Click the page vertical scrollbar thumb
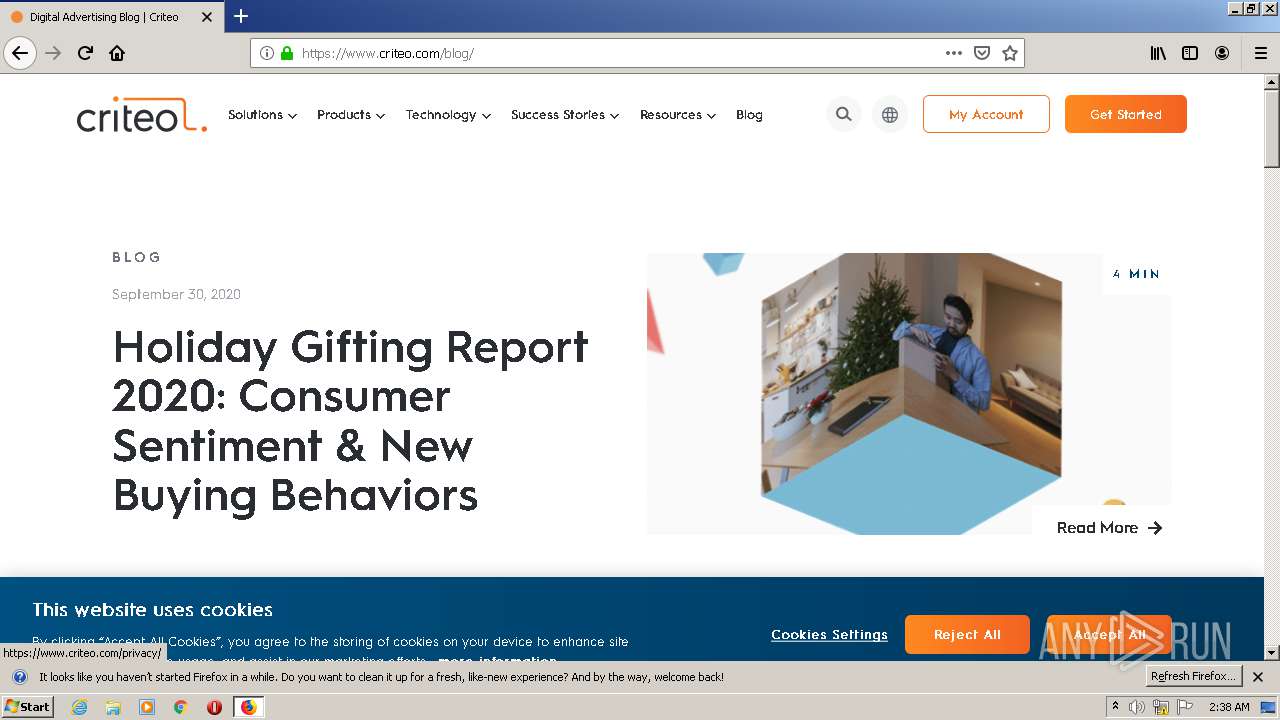 coord(1272,129)
